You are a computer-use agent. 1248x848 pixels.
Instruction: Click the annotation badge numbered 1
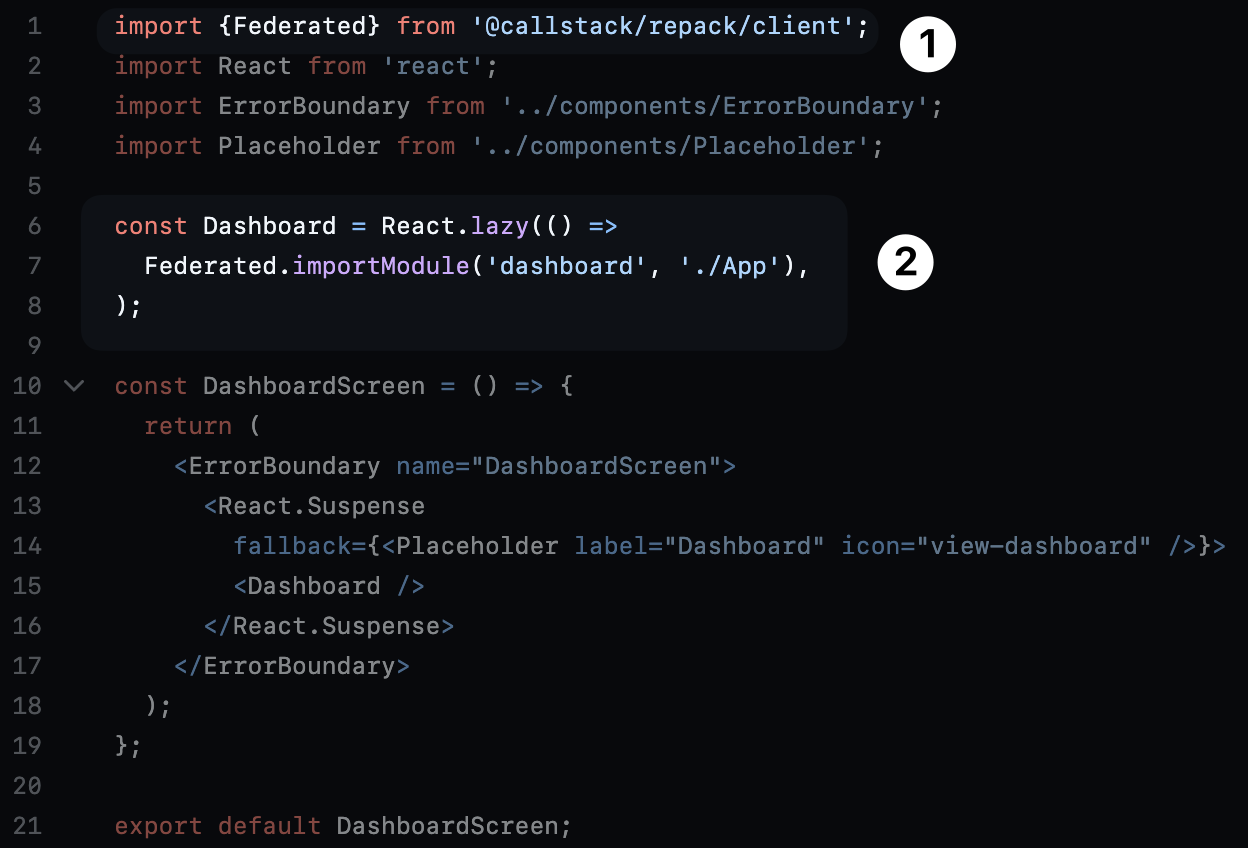click(927, 46)
